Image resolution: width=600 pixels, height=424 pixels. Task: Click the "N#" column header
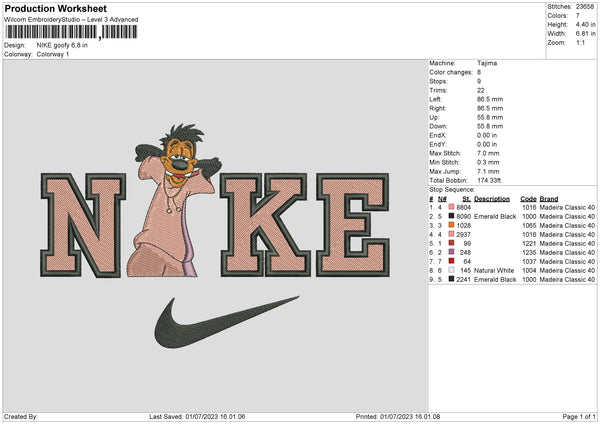(442, 199)
